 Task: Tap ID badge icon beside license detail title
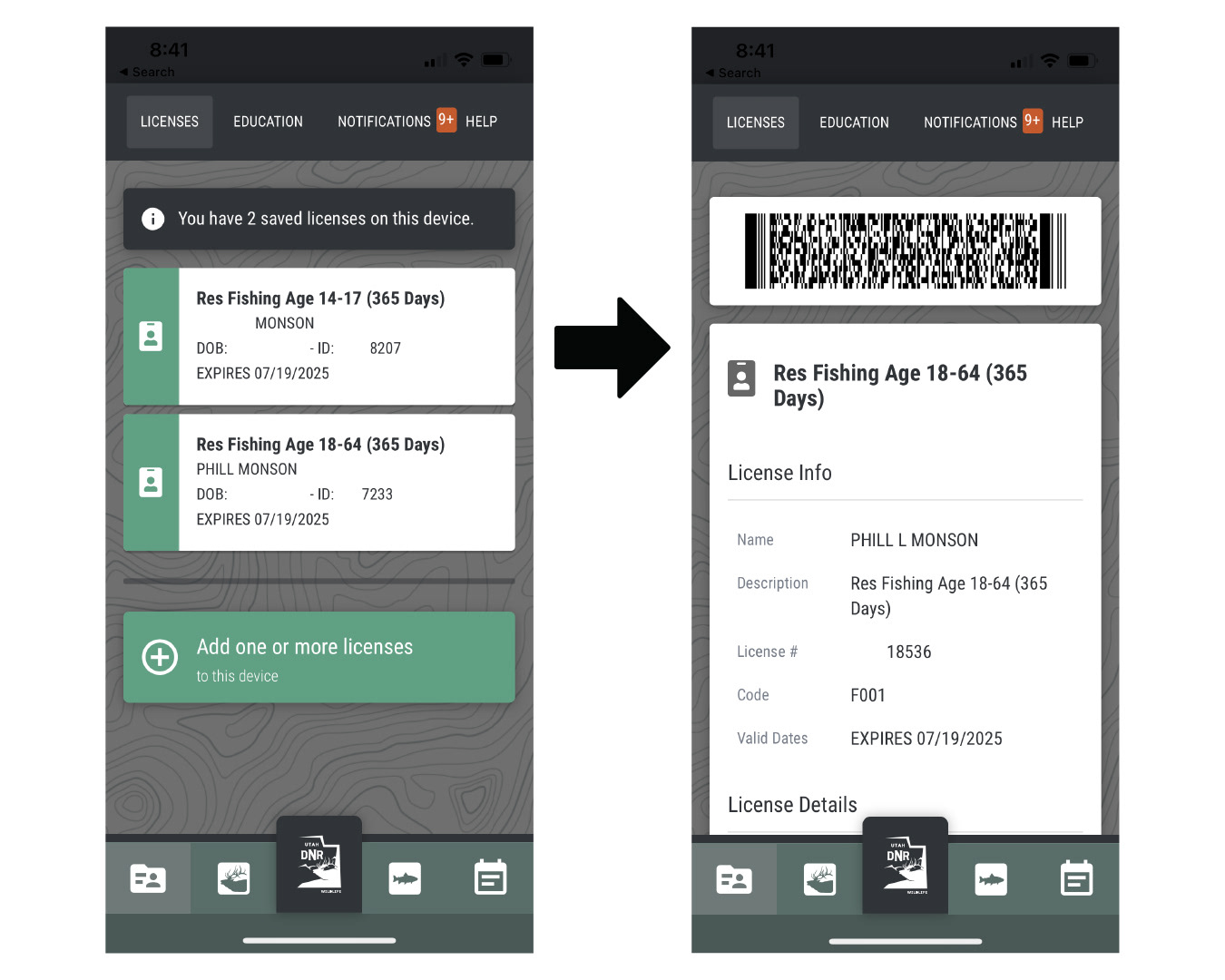(x=741, y=377)
